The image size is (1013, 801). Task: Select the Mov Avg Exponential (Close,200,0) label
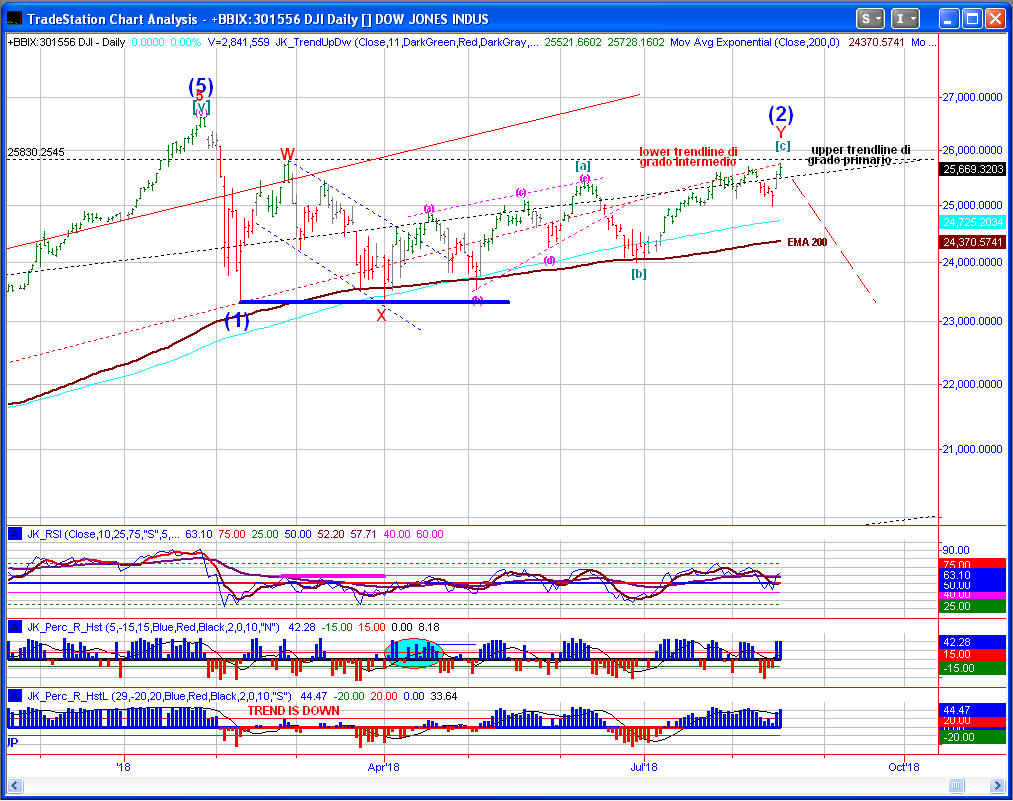[755, 43]
